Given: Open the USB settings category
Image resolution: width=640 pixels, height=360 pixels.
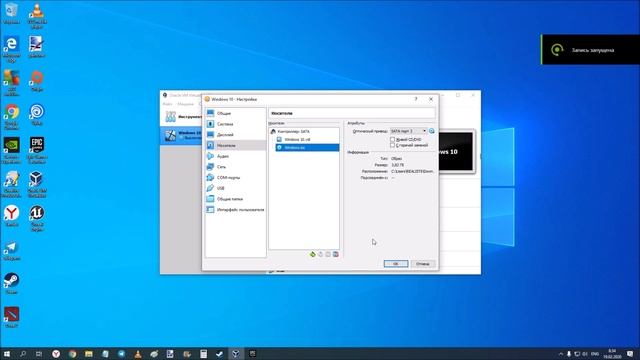Looking at the screenshot, I should (236, 188).
